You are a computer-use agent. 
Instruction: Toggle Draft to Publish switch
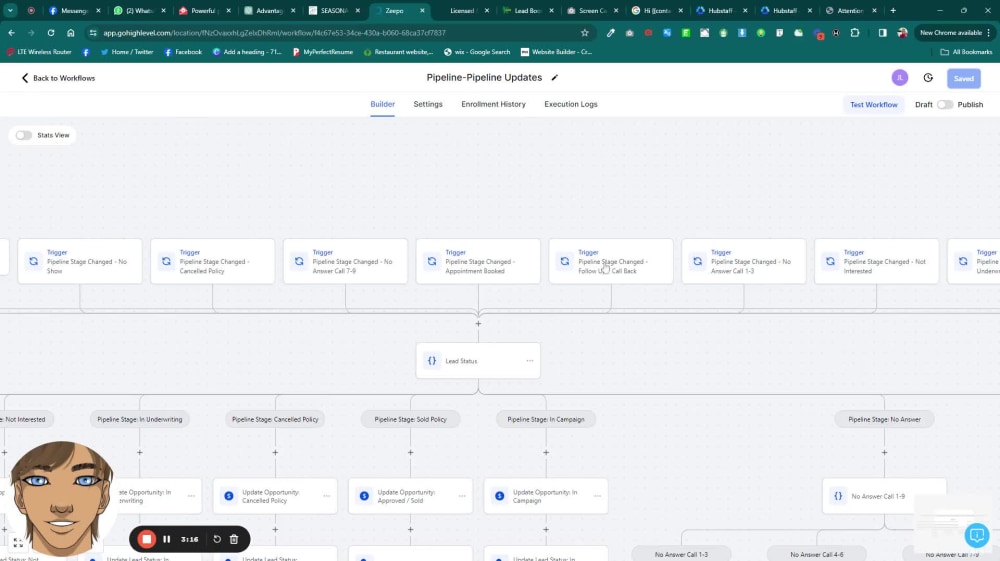pos(945,105)
